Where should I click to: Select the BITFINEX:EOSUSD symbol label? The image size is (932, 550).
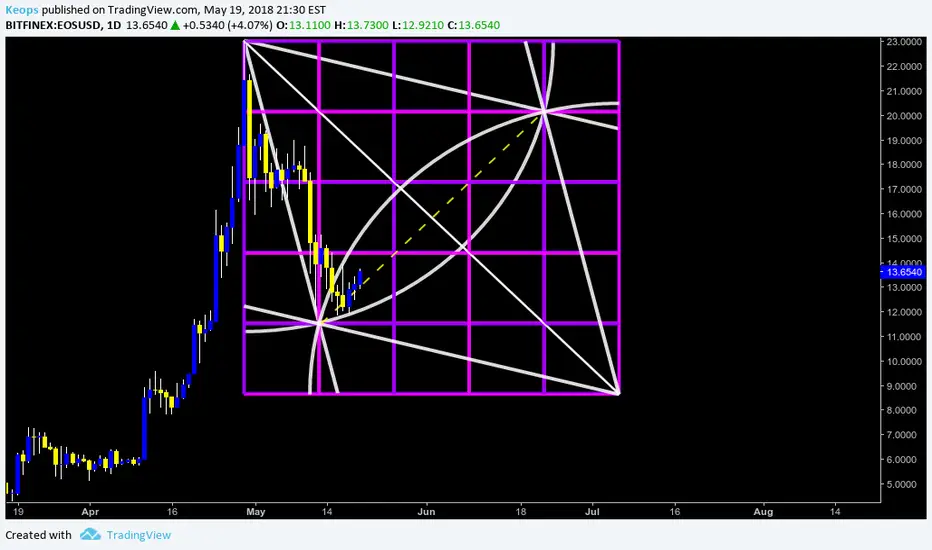[x=52, y=25]
